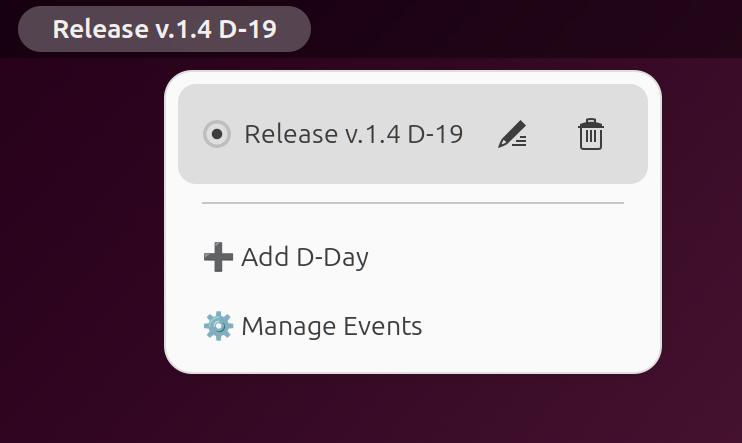Click the Release v.1.4 D-19 event label in menu
This screenshot has width=742, height=443.
pos(353,134)
